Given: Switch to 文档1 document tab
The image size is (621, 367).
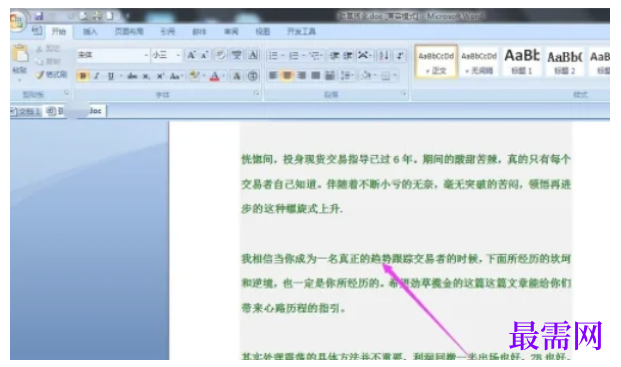Looking at the screenshot, I should (x=25, y=112).
